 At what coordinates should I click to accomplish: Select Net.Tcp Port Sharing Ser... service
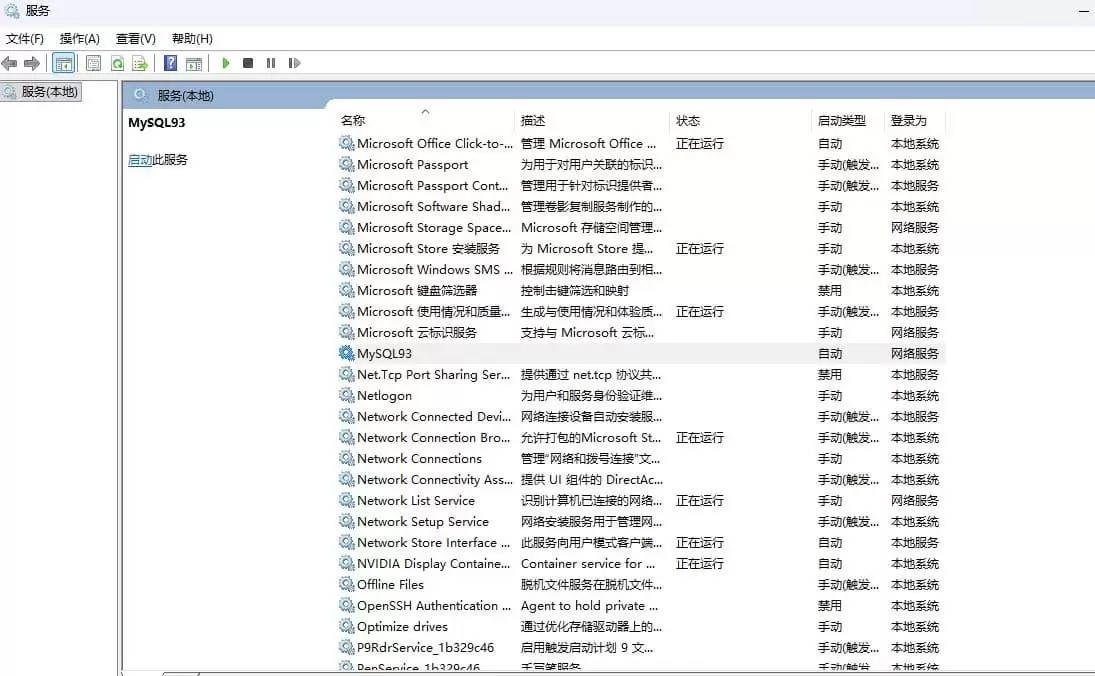pyautogui.click(x=640, y=374)
